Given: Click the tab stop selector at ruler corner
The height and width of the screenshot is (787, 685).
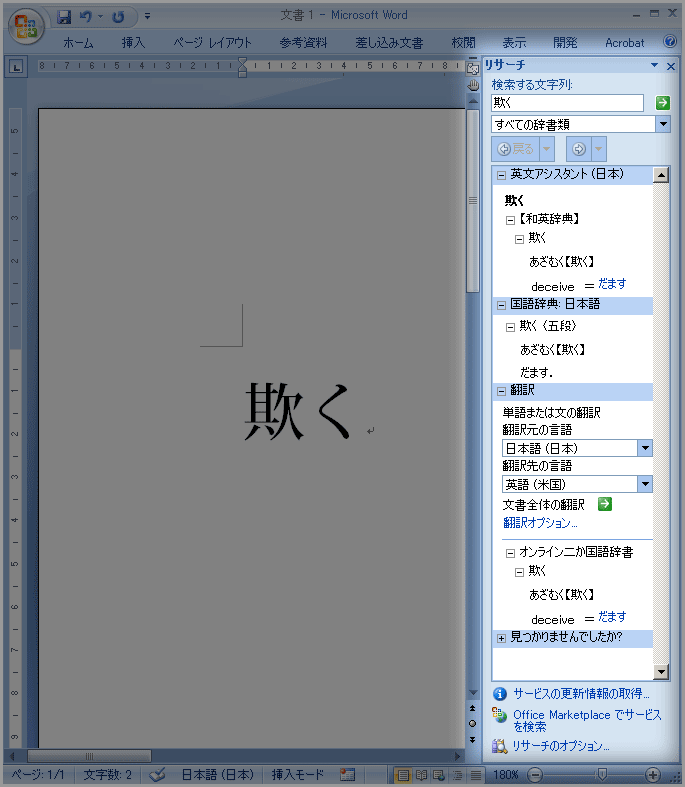Looking at the screenshot, I should tap(17, 67).
